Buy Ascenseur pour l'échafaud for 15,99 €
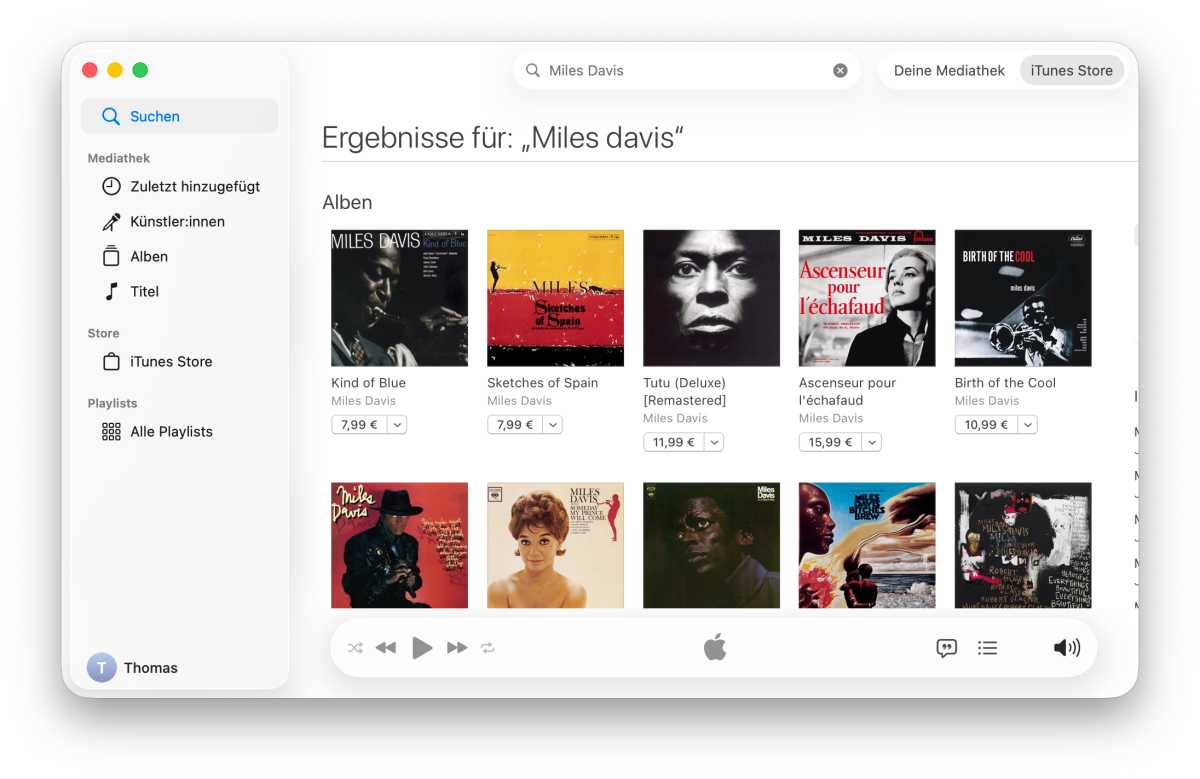Image resolution: width=1200 pixels, height=779 pixels. coord(830,442)
